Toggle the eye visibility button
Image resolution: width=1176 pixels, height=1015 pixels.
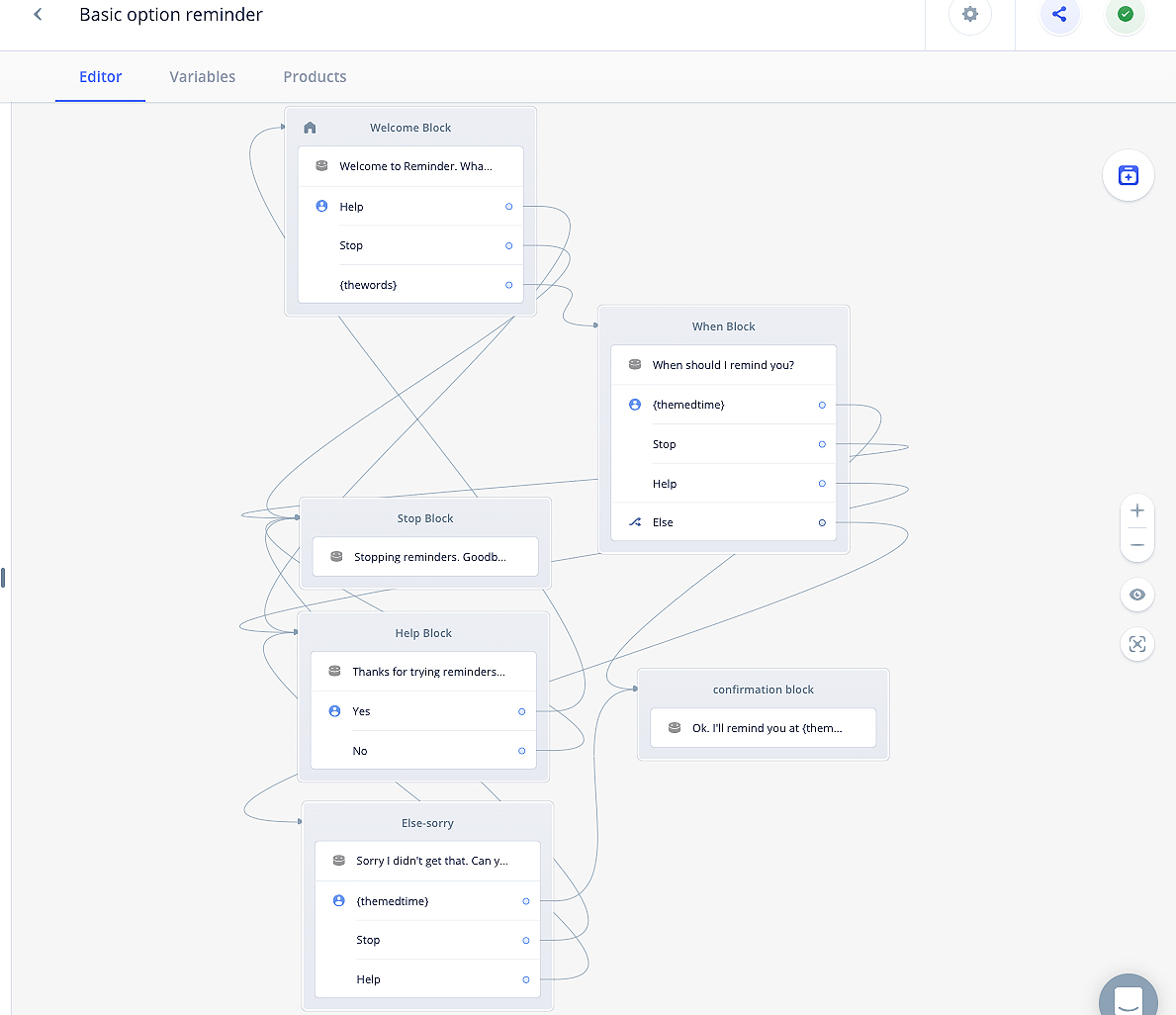pyautogui.click(x=1137, y=595)
